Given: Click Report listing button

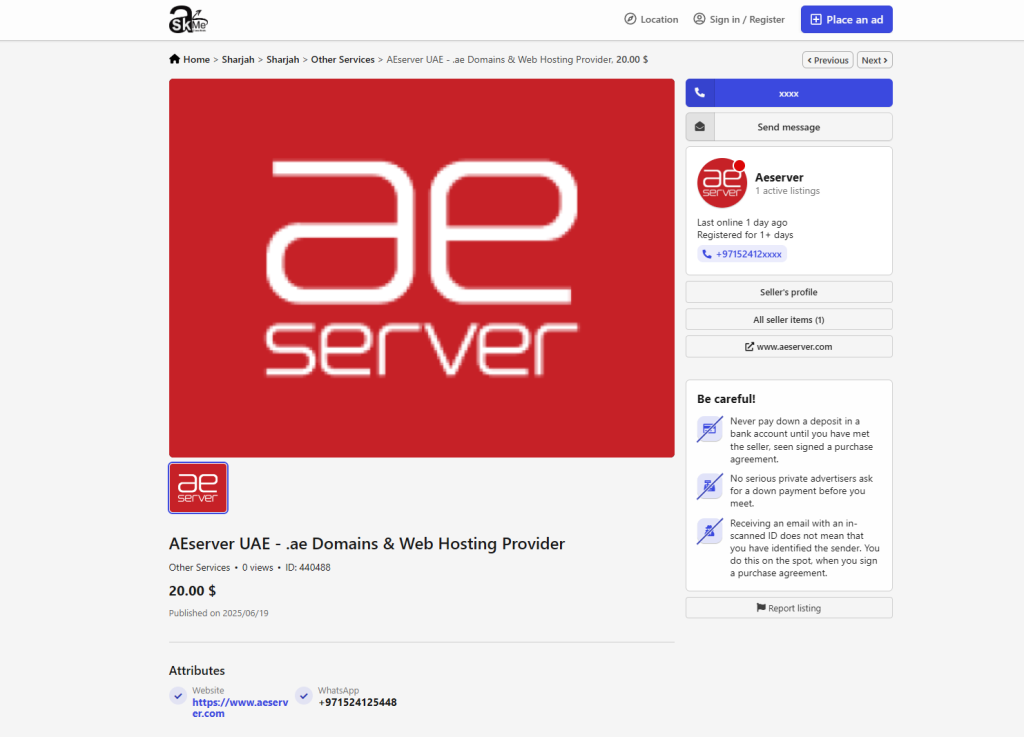Looking at the screenshot, I should click(789, 608).
